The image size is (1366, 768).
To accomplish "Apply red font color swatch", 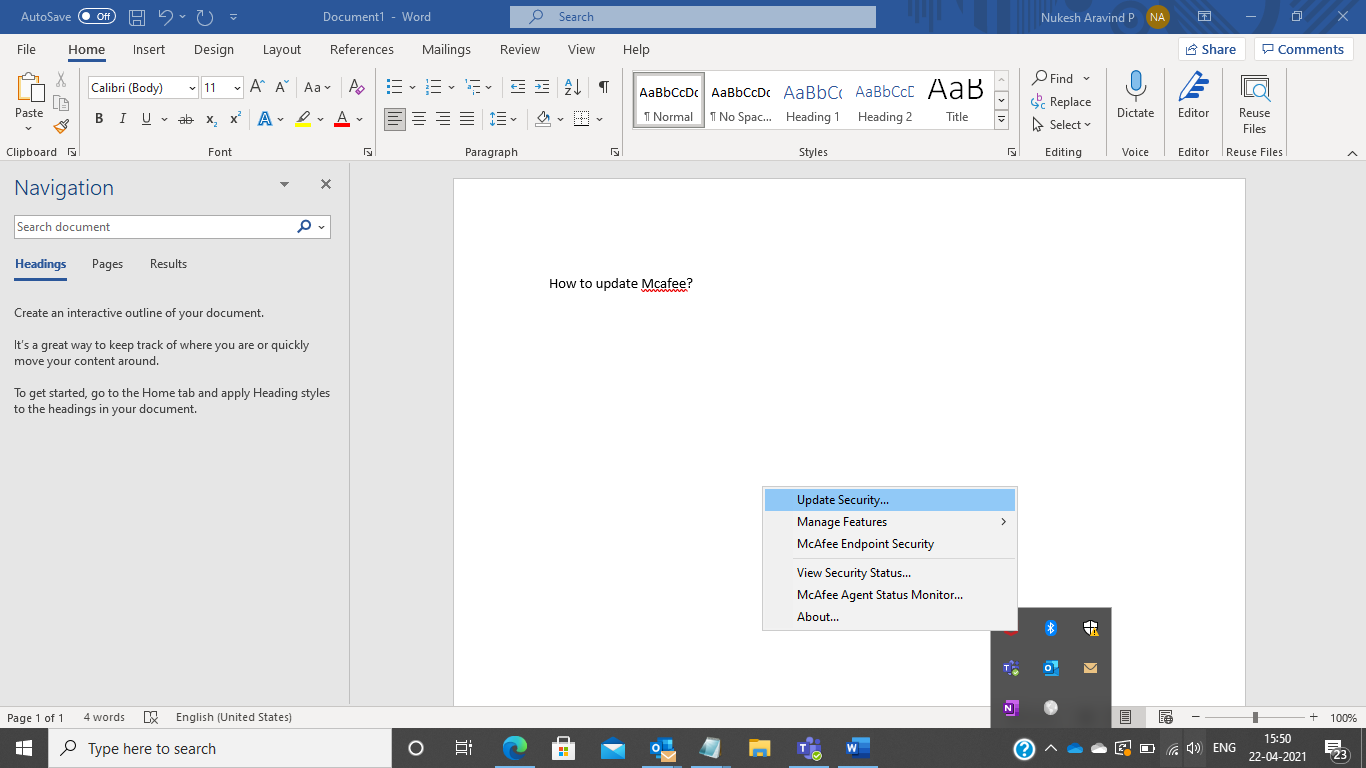I will 341,119.
